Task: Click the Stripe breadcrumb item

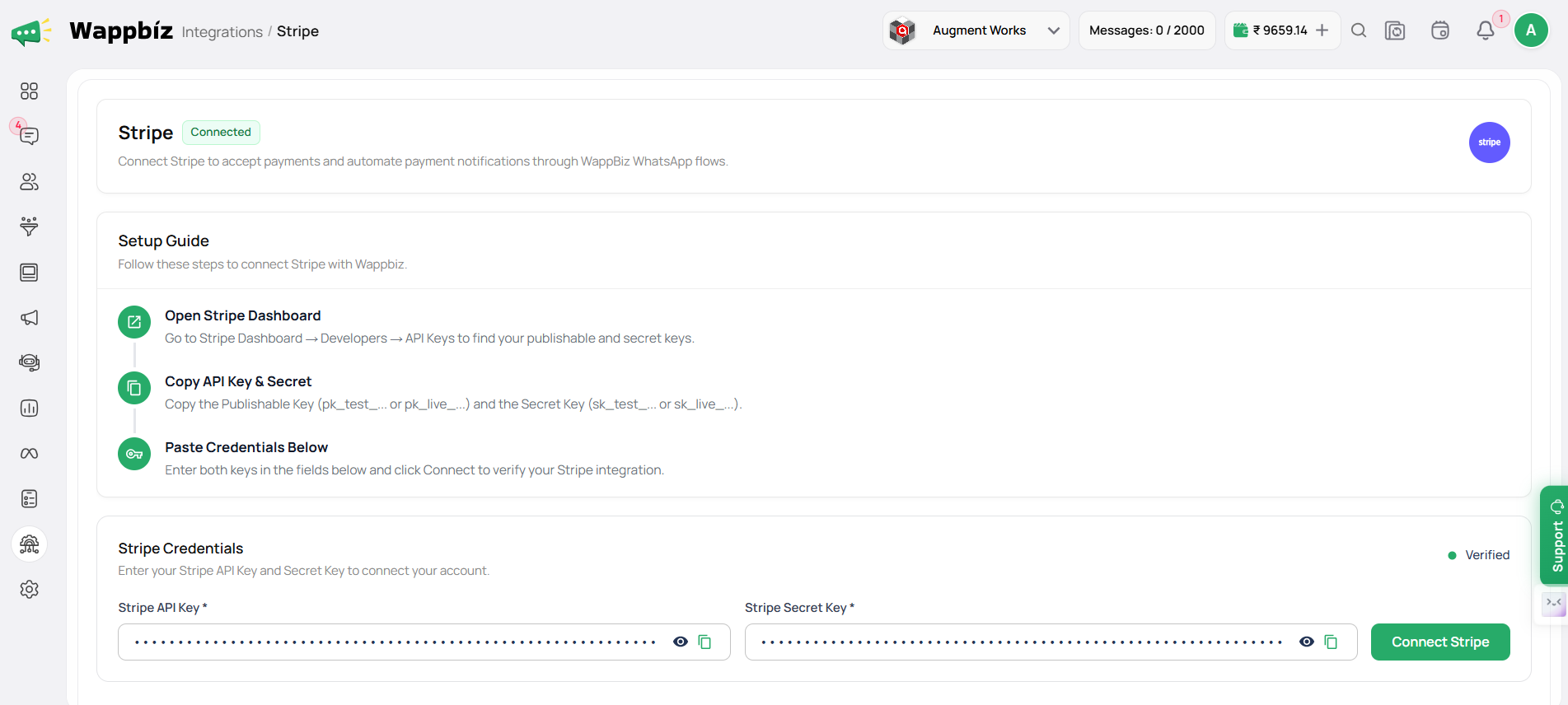Action: (297, 31)
